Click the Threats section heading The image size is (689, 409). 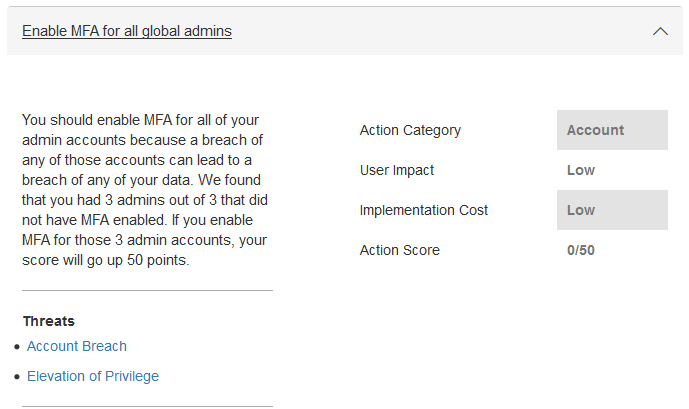pyautogui.click(x=49, y=321)
